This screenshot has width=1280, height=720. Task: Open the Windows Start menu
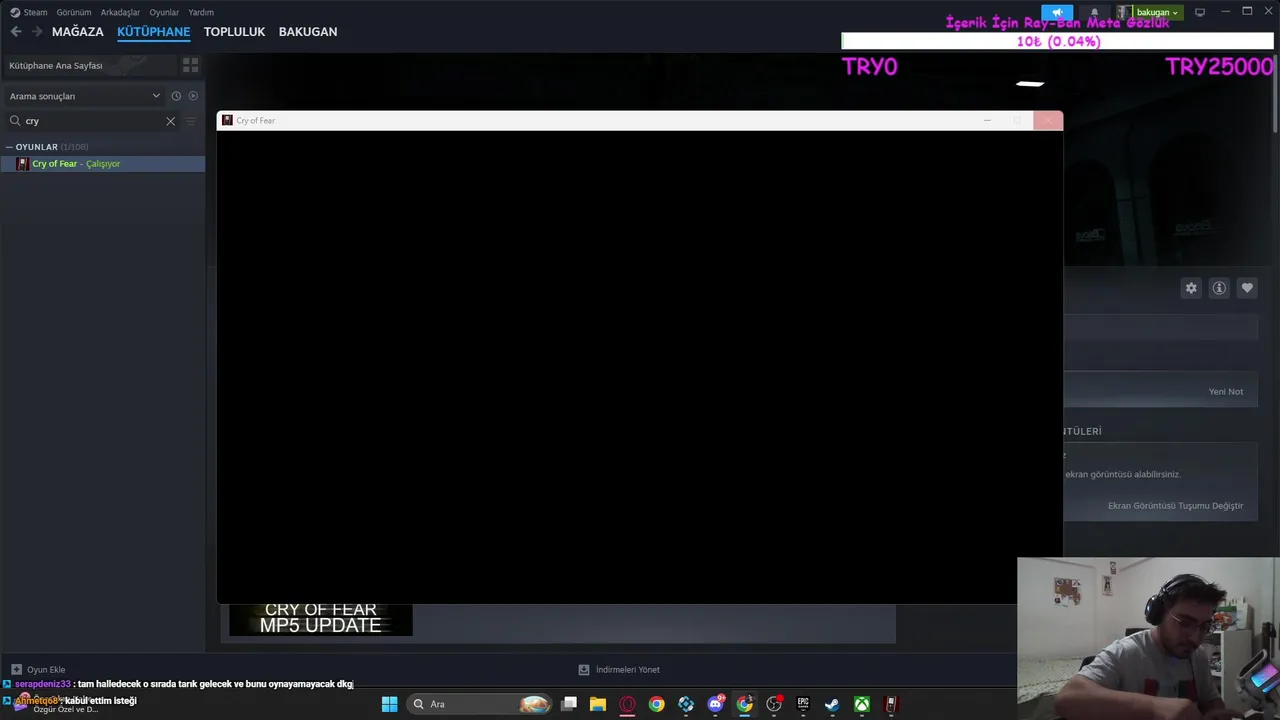390,704
